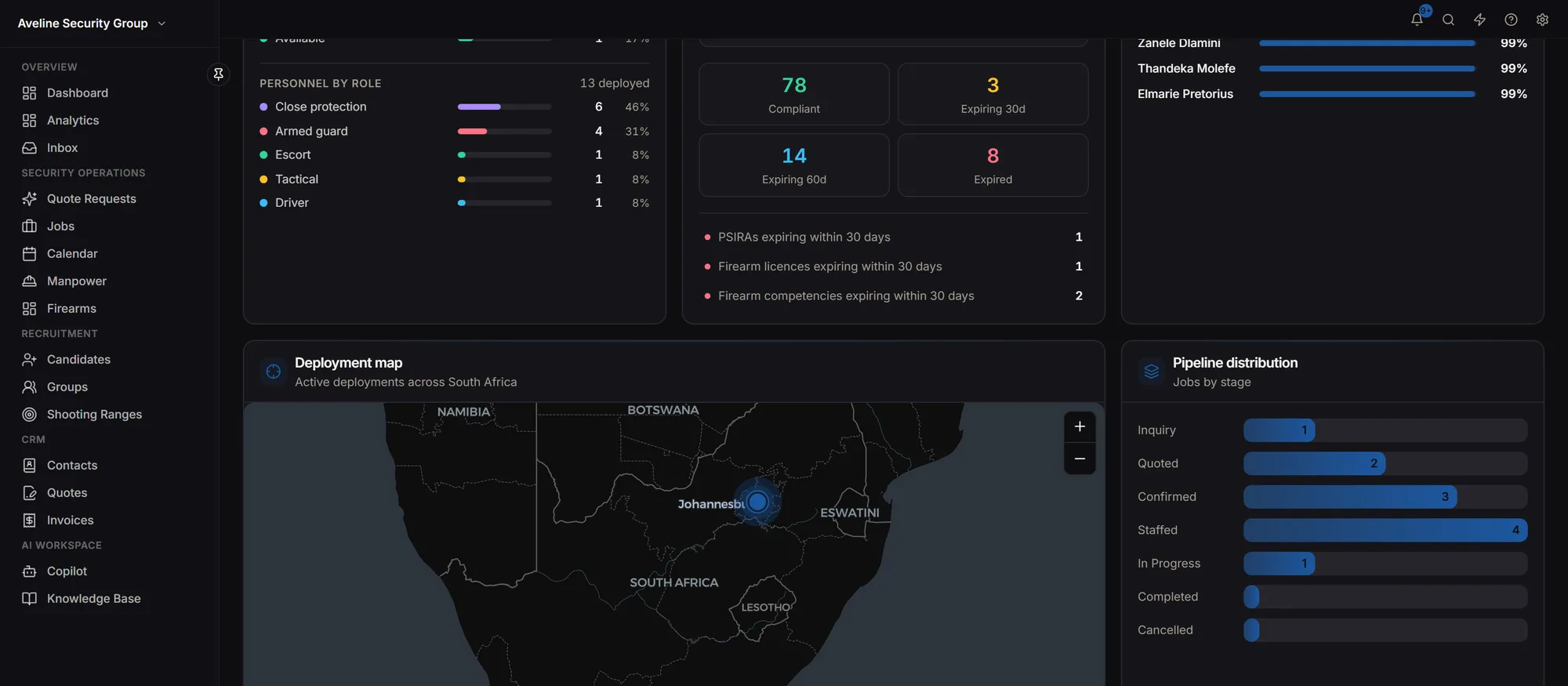Open the Compliant 78 card

click(x=794, y=94)
